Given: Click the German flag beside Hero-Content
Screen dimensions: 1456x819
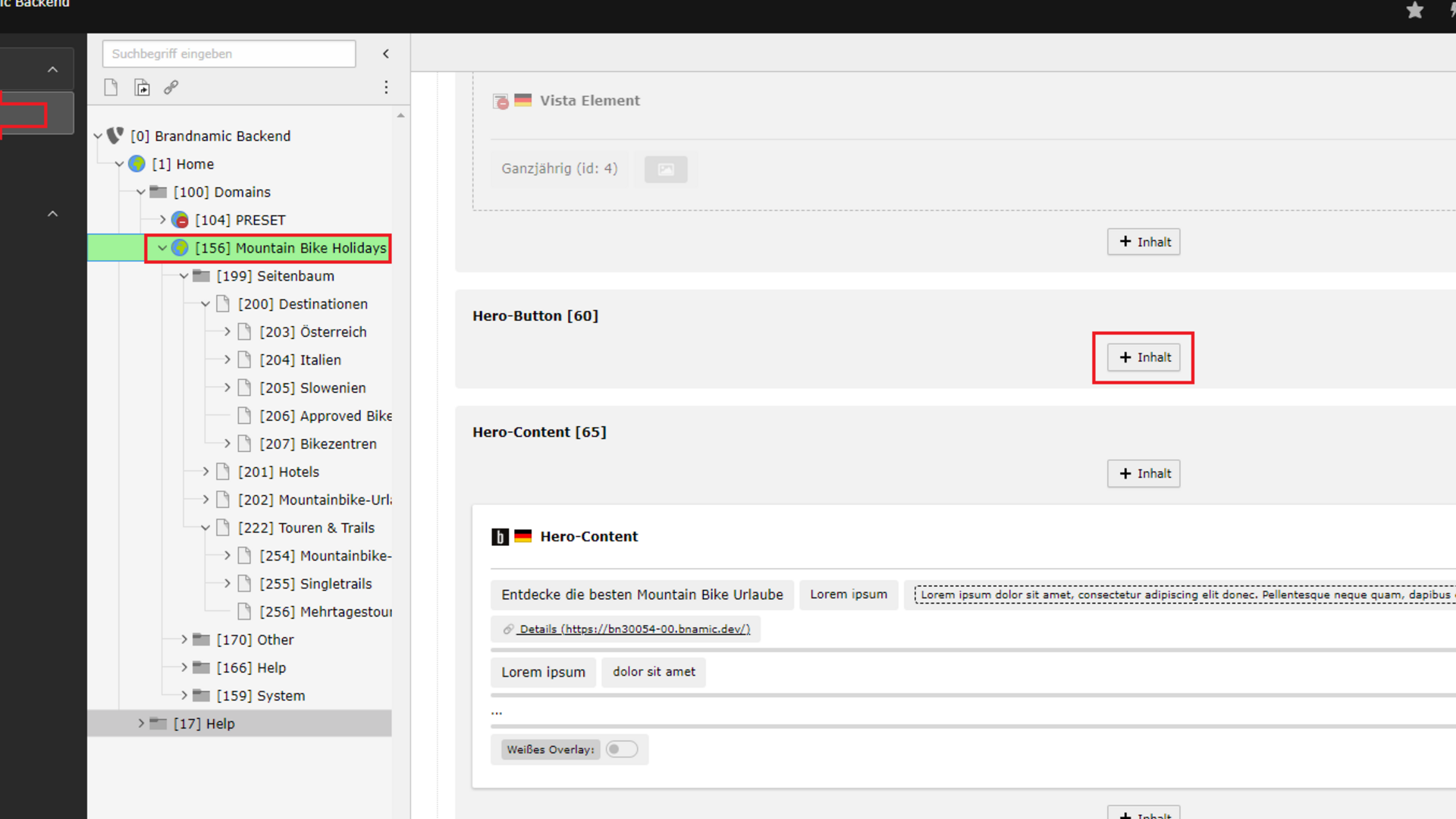Looking at the screenshot, I should (523, 536).
